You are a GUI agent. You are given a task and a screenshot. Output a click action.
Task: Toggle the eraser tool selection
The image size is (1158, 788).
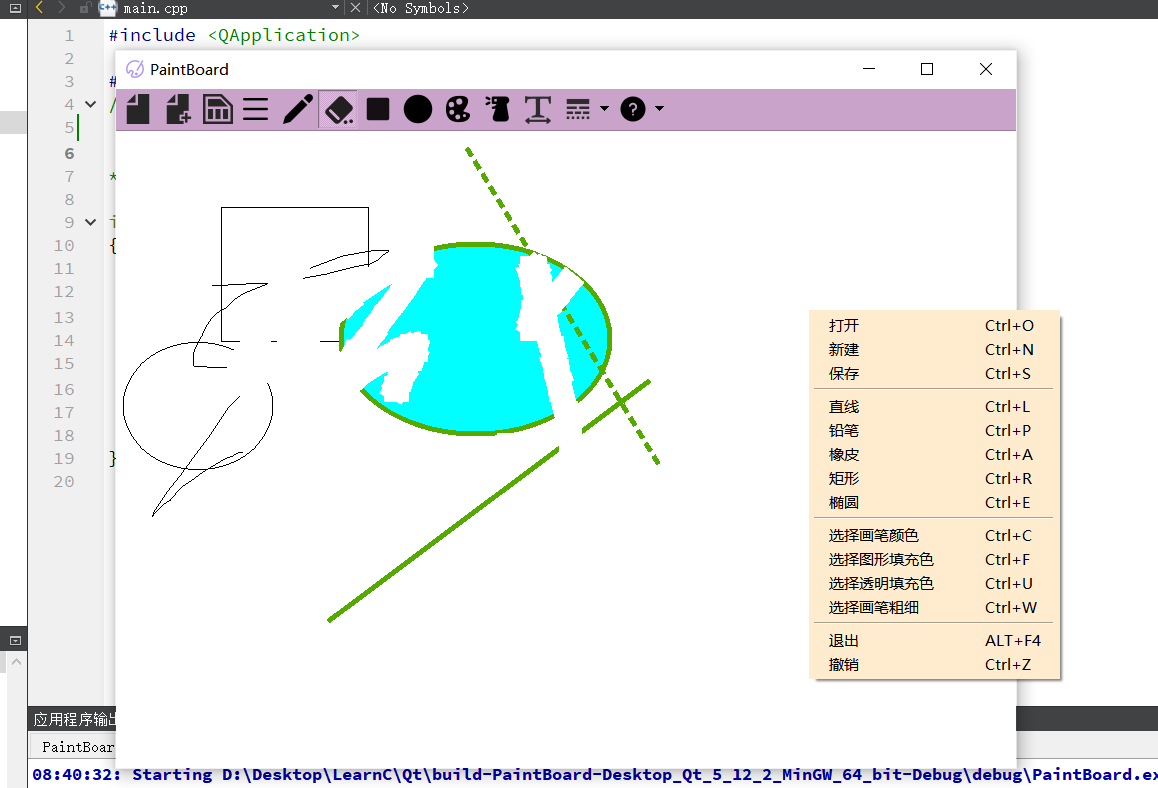(338, 109)
